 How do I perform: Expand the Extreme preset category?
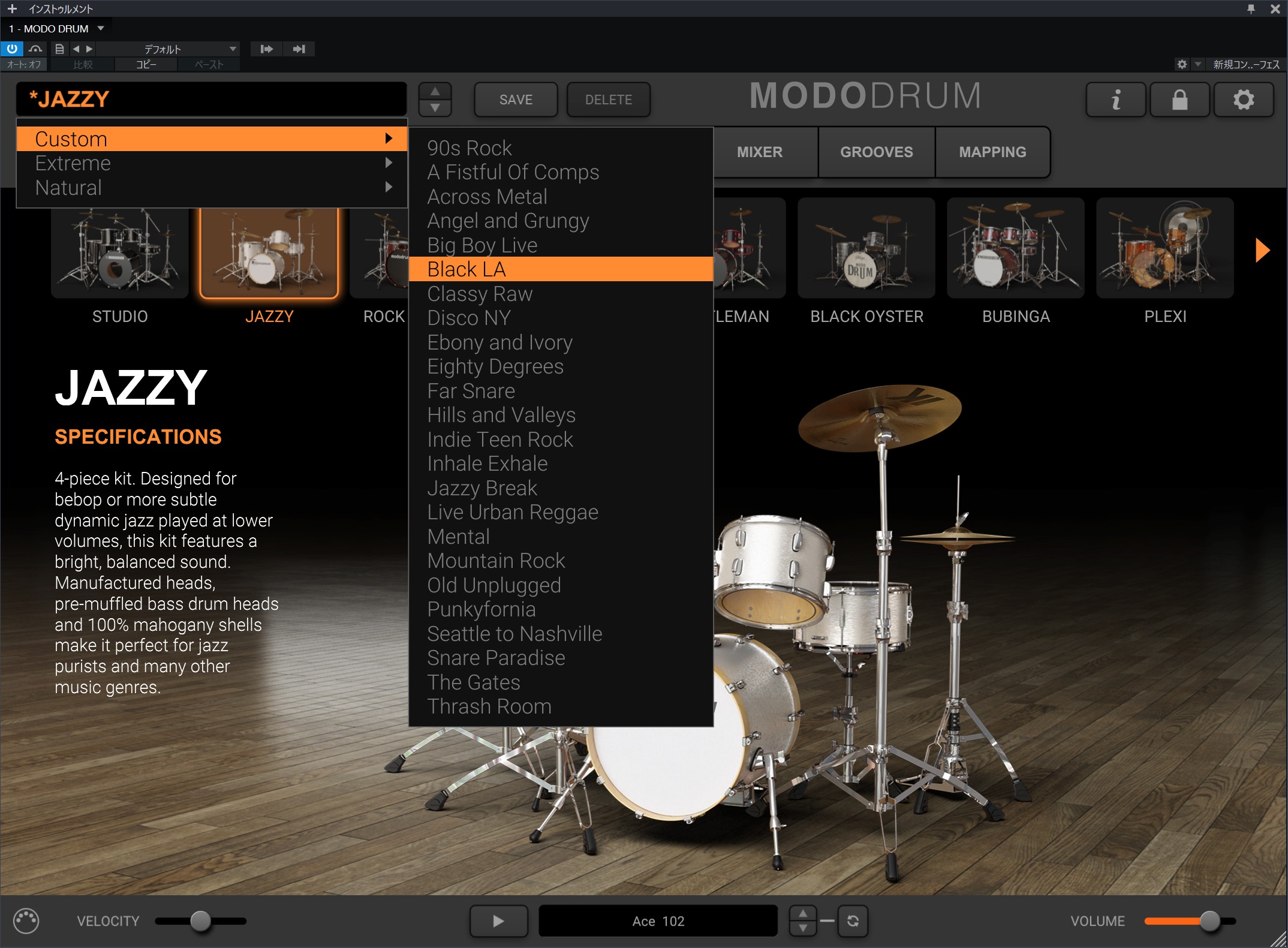coord(212,163)
